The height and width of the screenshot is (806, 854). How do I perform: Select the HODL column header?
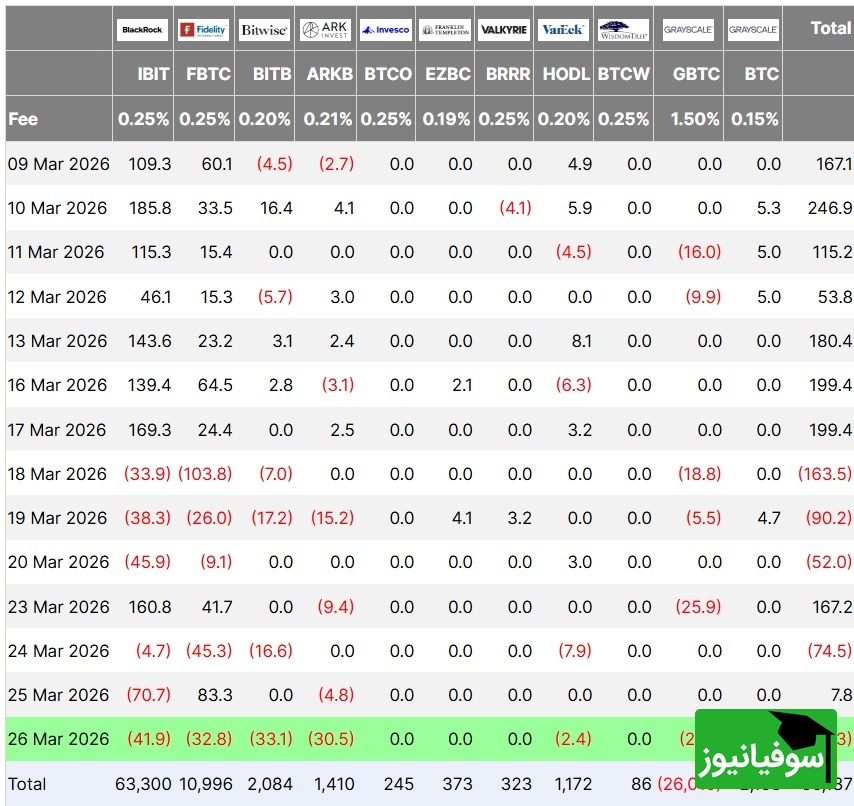pos(566,74)
